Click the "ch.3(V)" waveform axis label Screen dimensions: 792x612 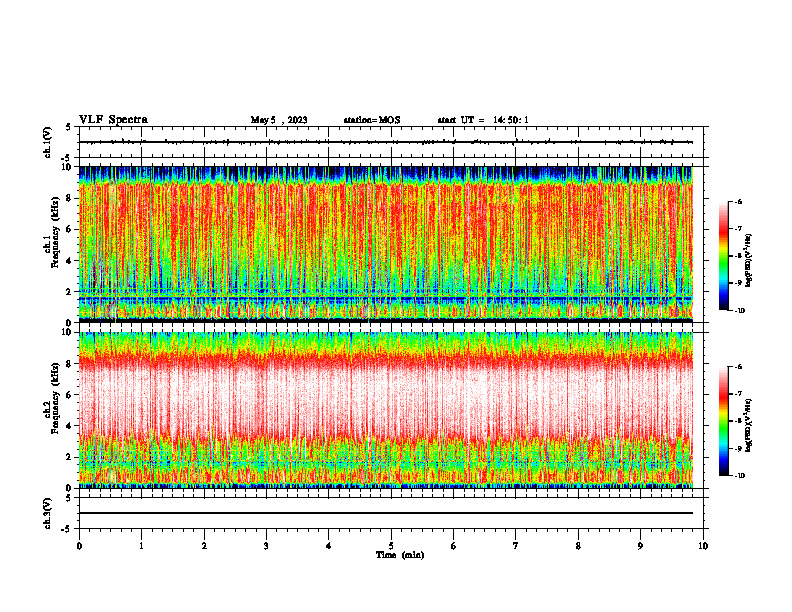tap(48, 513)
